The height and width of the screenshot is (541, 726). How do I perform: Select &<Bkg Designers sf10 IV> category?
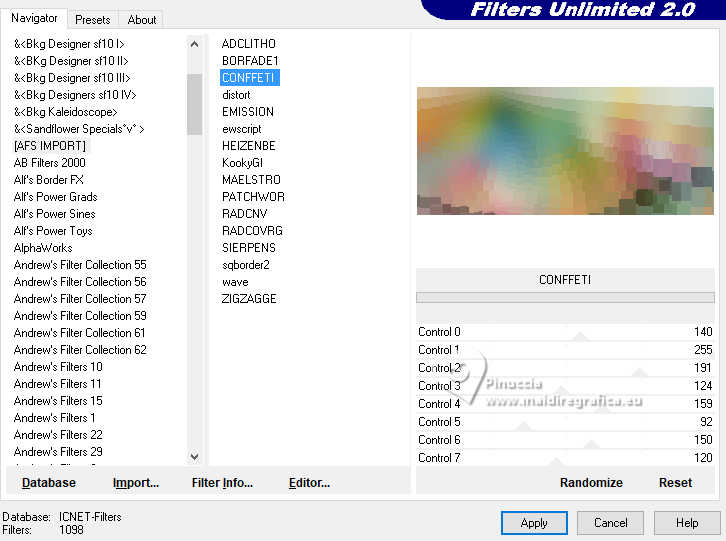(75, 95)
